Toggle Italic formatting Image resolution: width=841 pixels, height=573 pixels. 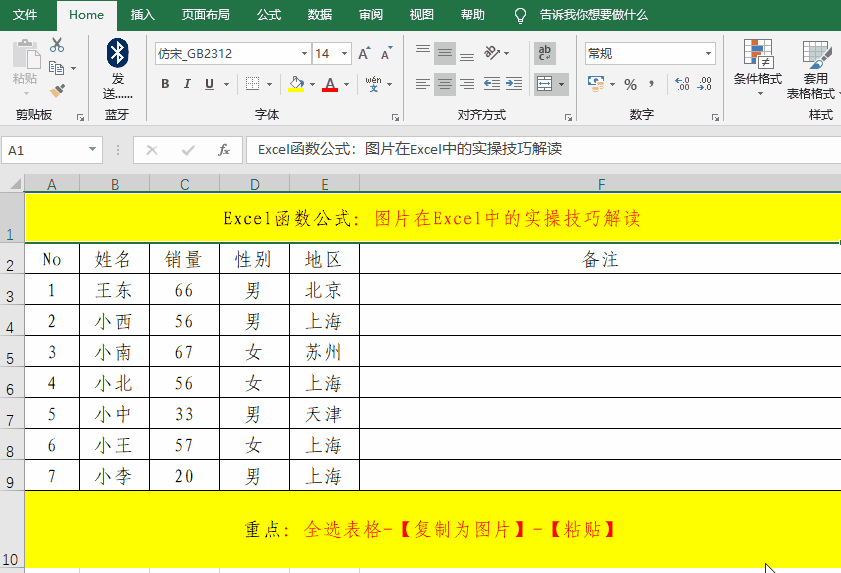pyautogui.click(x=187, y=84)
